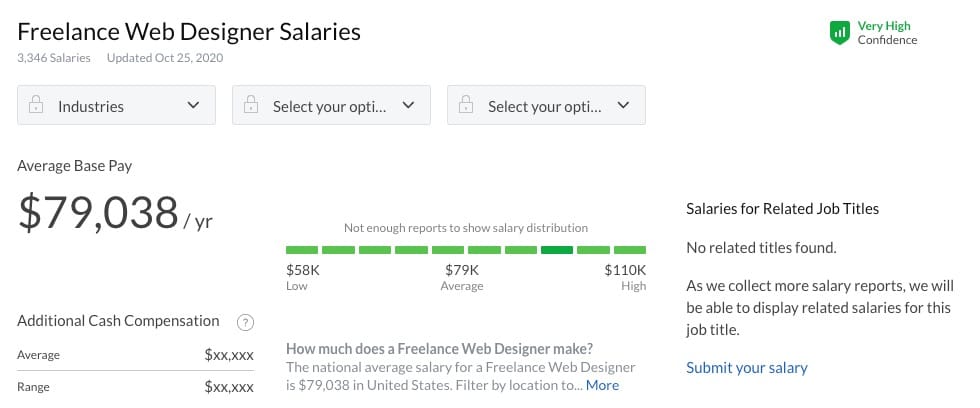Click the $79,038 average base pay figure
This screenshot has width=980, height=408.
tap(99, 214)
